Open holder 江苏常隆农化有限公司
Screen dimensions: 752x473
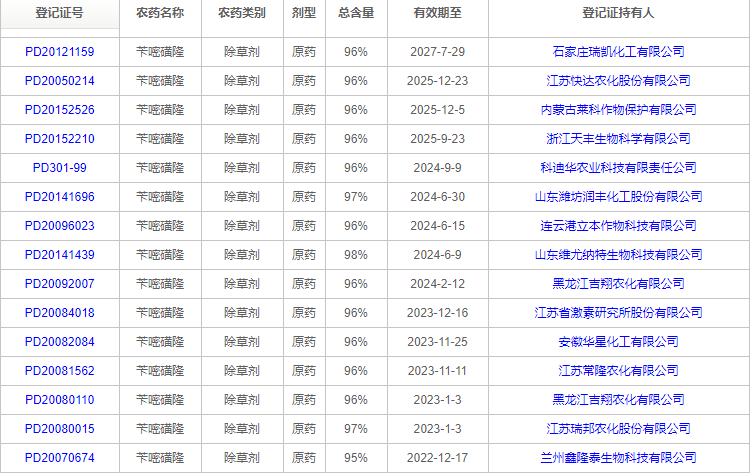618,371
